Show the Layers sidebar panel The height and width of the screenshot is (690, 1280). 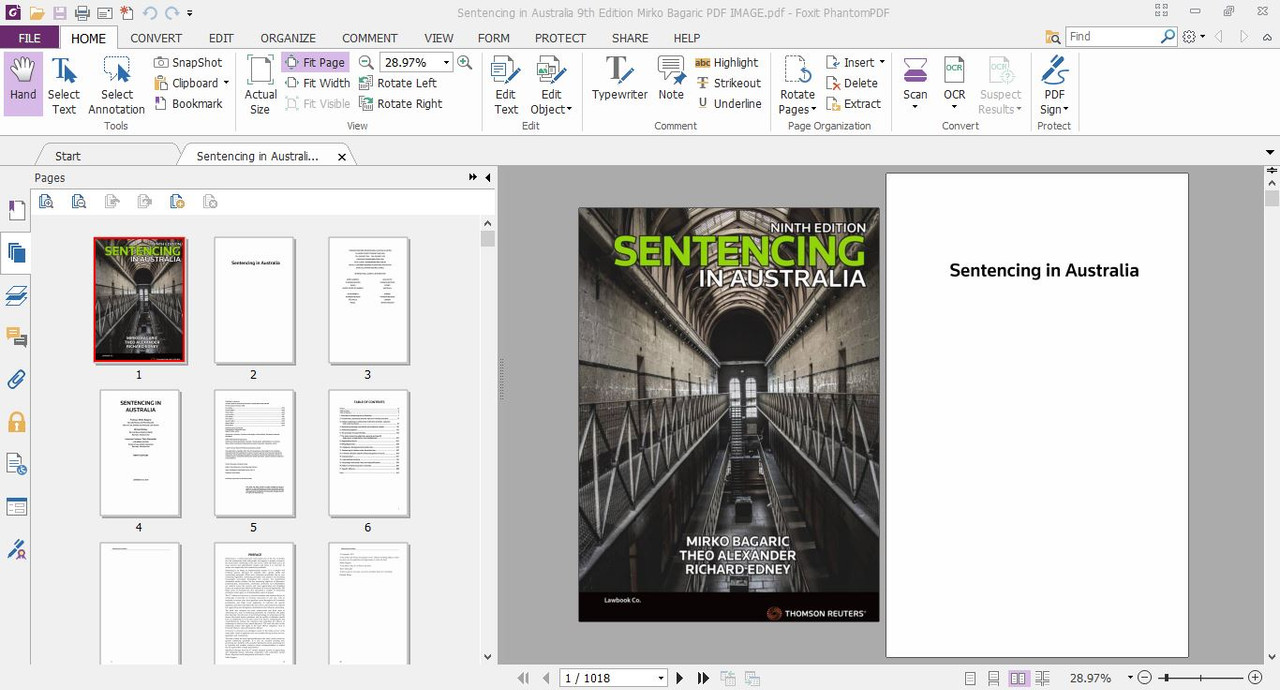coord(16,295)
